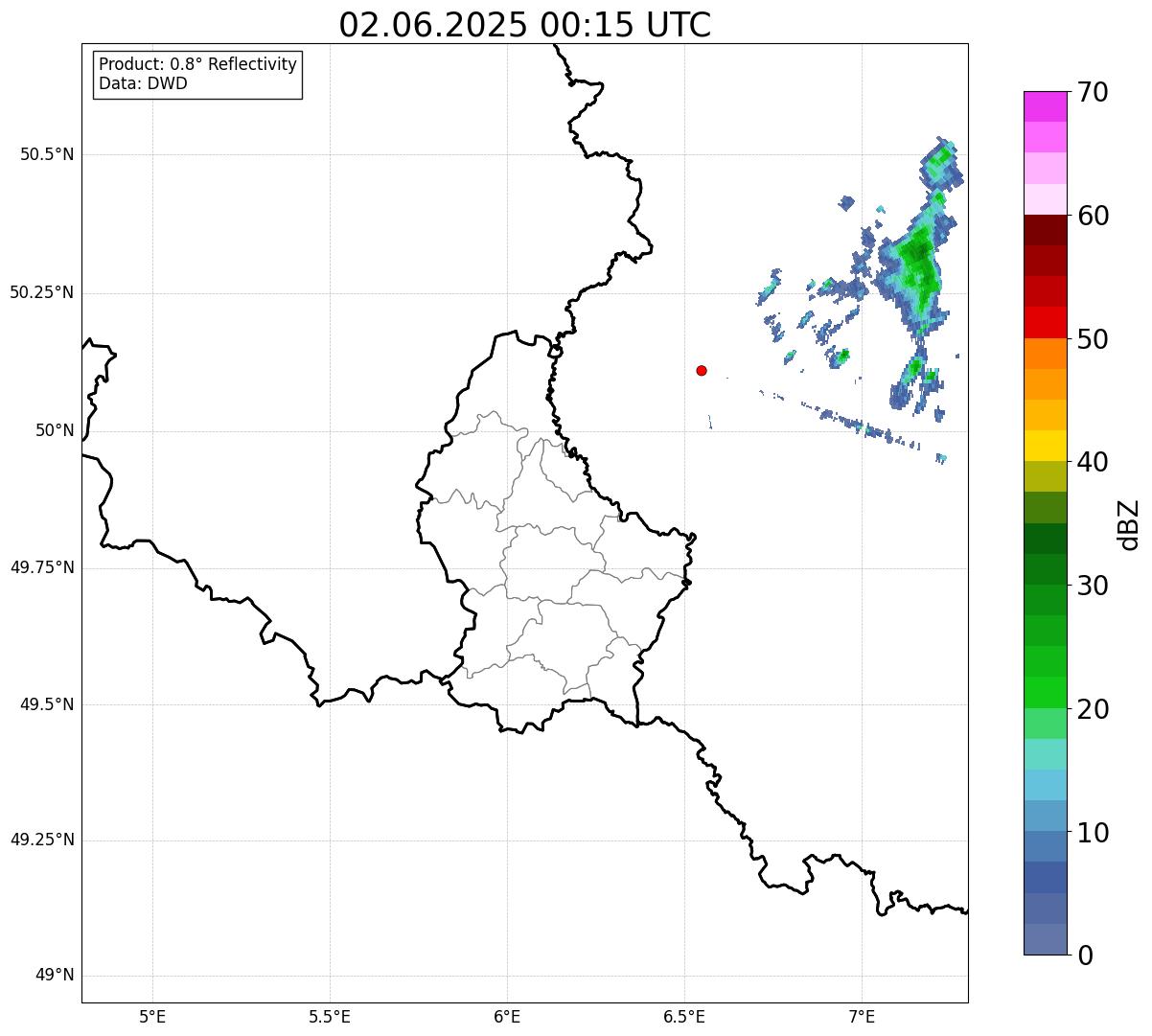Click the northernmost radar echo cell
The height and width of the screenshot is (1036, 1152).
point(943,163)
